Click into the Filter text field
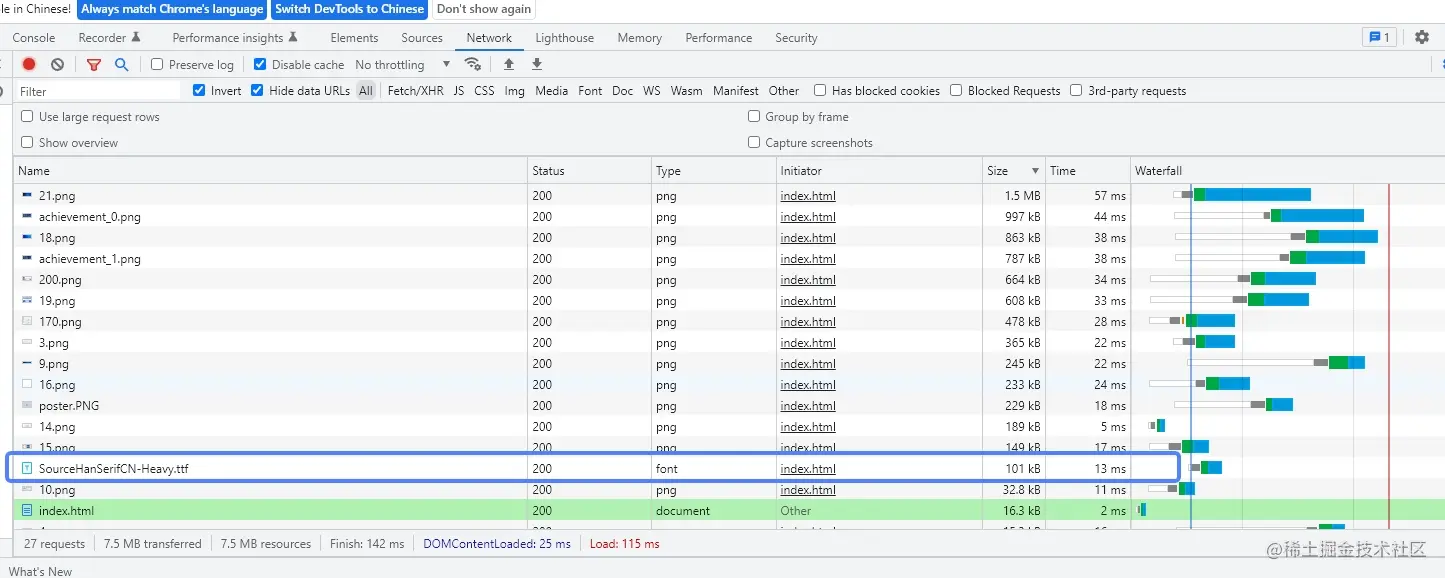The height and width of the screenshot is (578, 1445). (x=97, y=91)
